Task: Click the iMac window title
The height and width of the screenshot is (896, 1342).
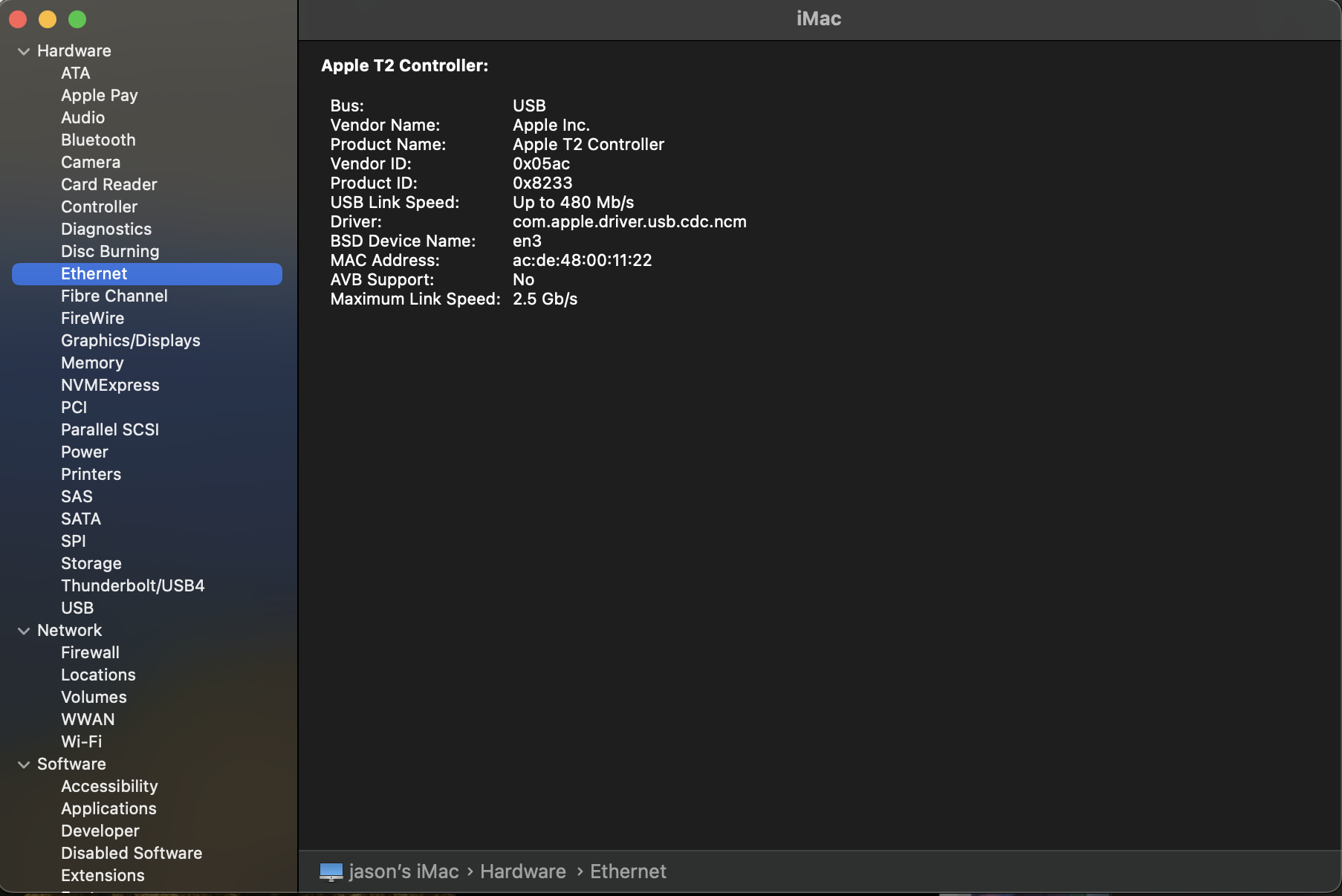Action: point(819,19)
